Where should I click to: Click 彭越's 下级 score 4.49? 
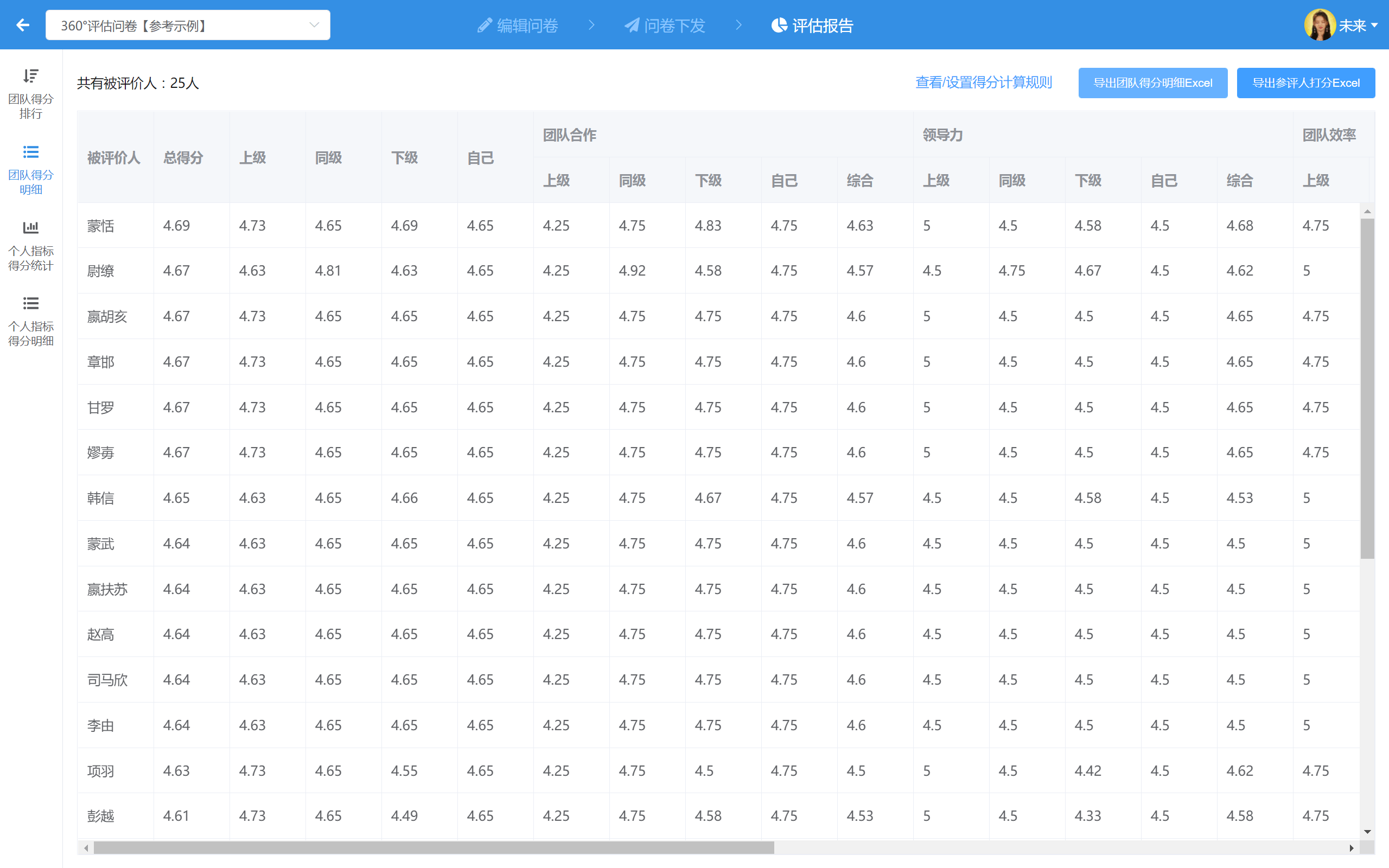coord(404,816)
